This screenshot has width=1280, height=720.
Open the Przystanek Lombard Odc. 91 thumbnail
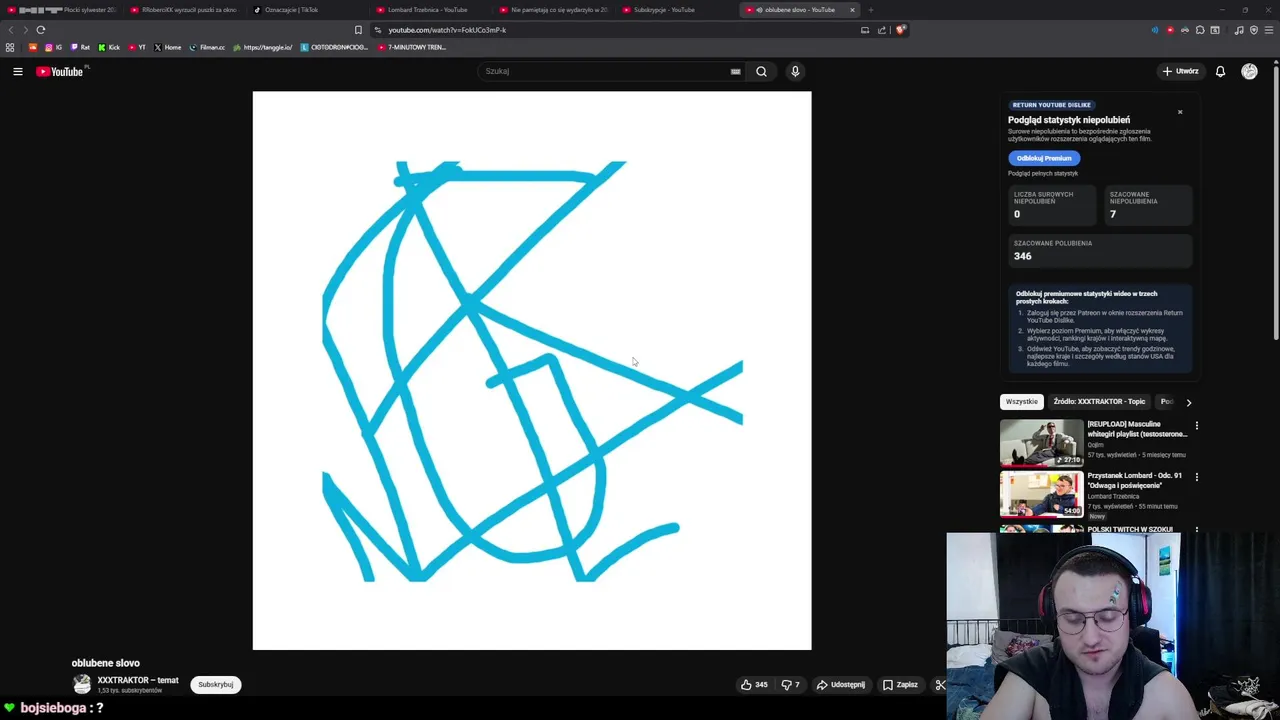1041,494
